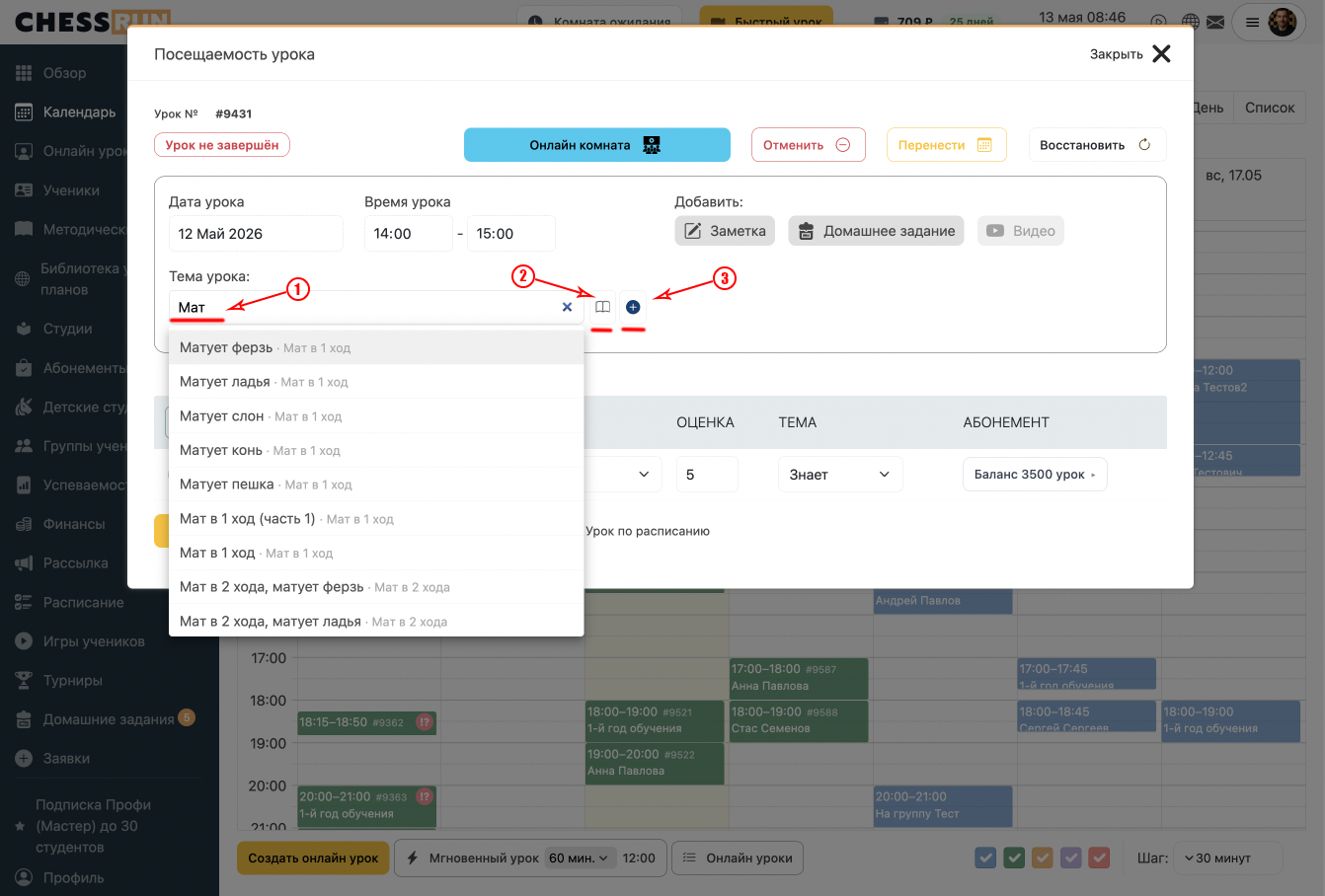The height and width of the screenshot is (896, 1325).
Task: Click the Онлайн уроки button
Action: 738,858
